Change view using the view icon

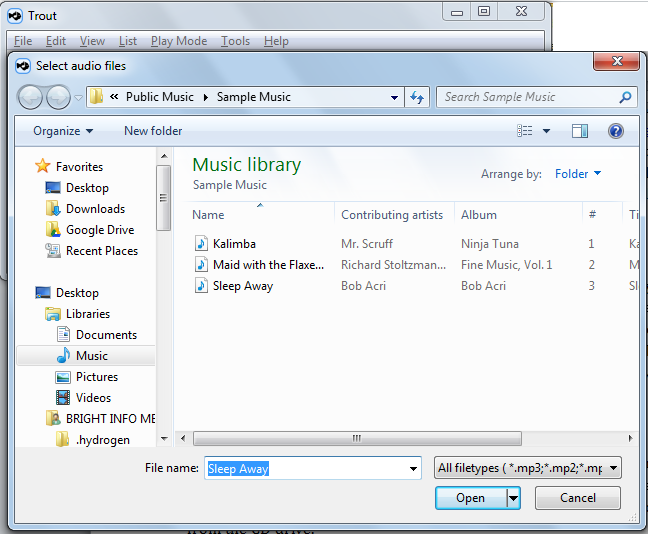tap(524, 131)
